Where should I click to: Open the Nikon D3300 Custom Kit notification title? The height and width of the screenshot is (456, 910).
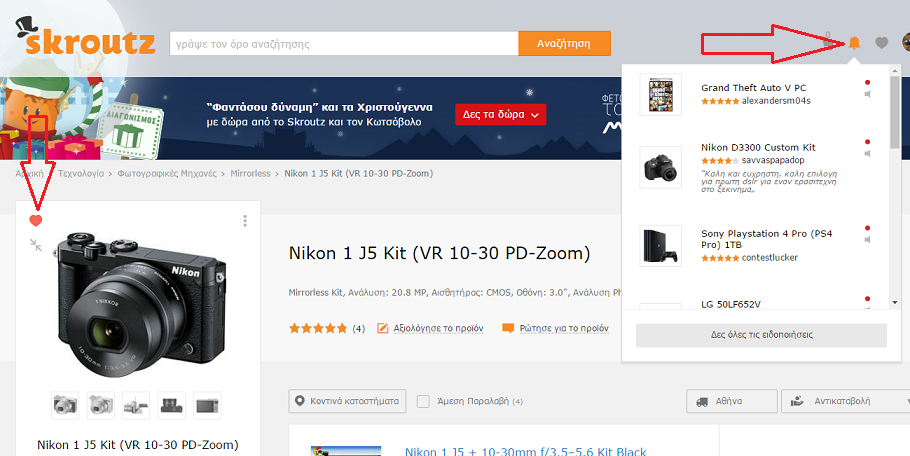pos(758,147)
